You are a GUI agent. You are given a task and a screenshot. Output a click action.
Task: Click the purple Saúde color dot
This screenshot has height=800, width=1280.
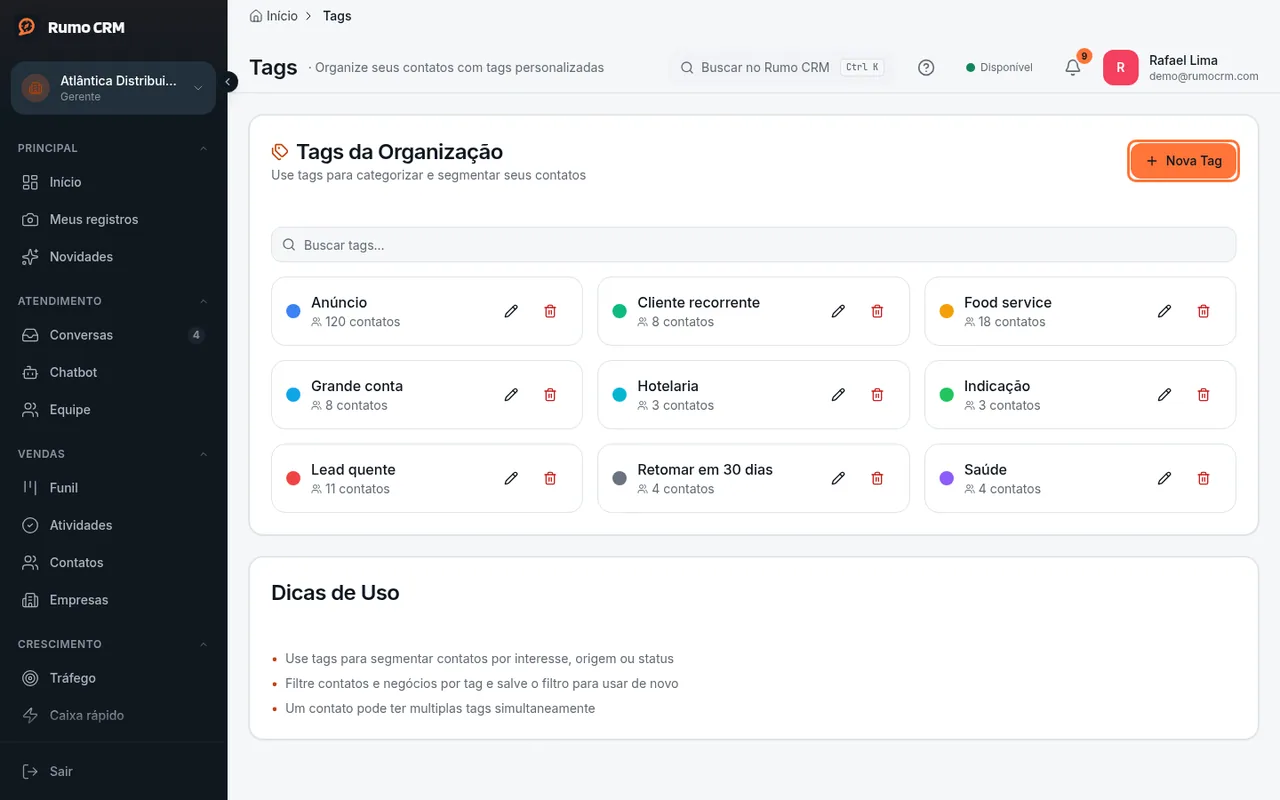click(946, 478)
